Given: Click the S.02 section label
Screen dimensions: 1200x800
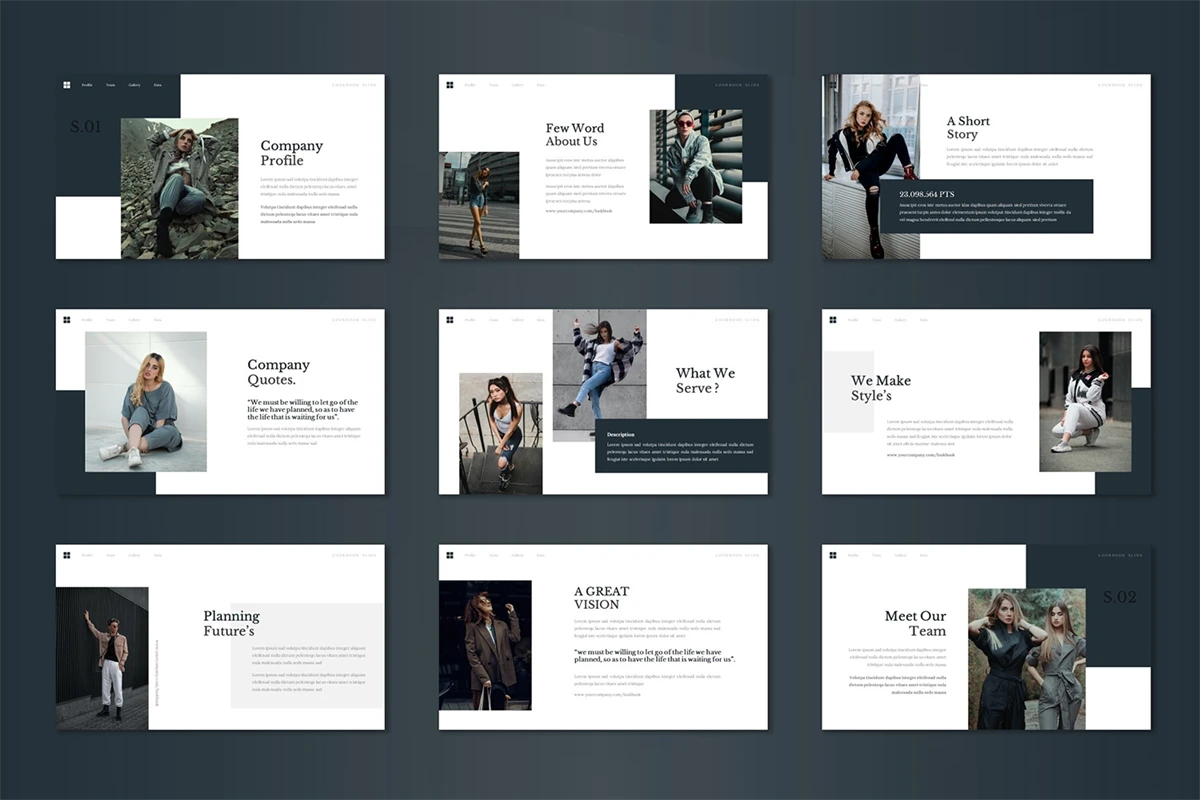Looking at the screenshot, I should [x=1120, y=597].
